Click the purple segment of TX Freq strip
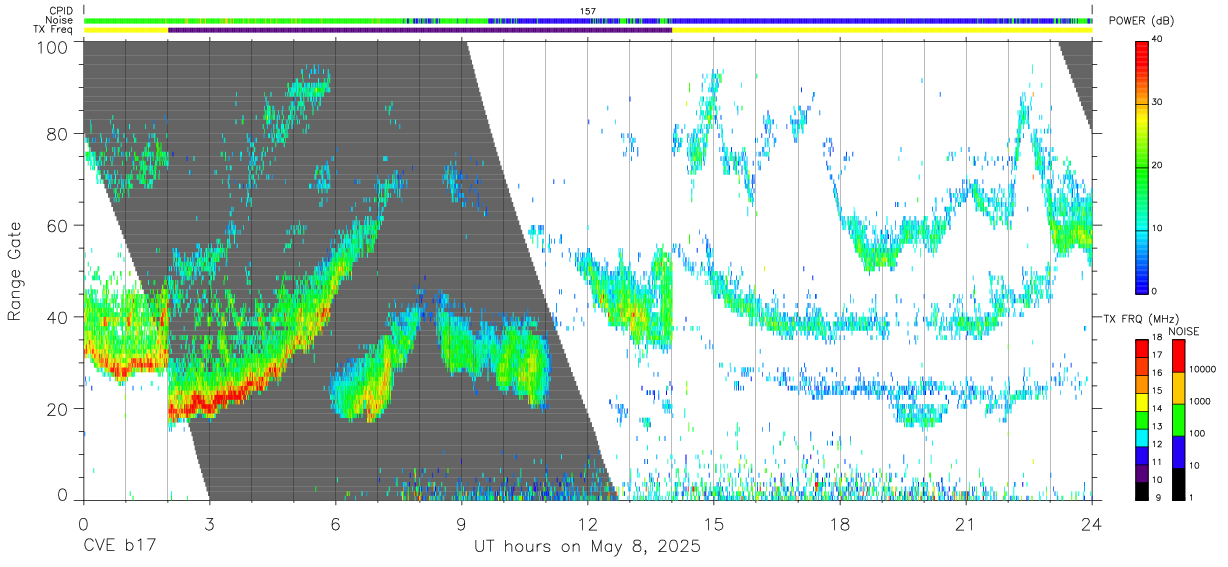1228x567 pixels. coord(420,30)
